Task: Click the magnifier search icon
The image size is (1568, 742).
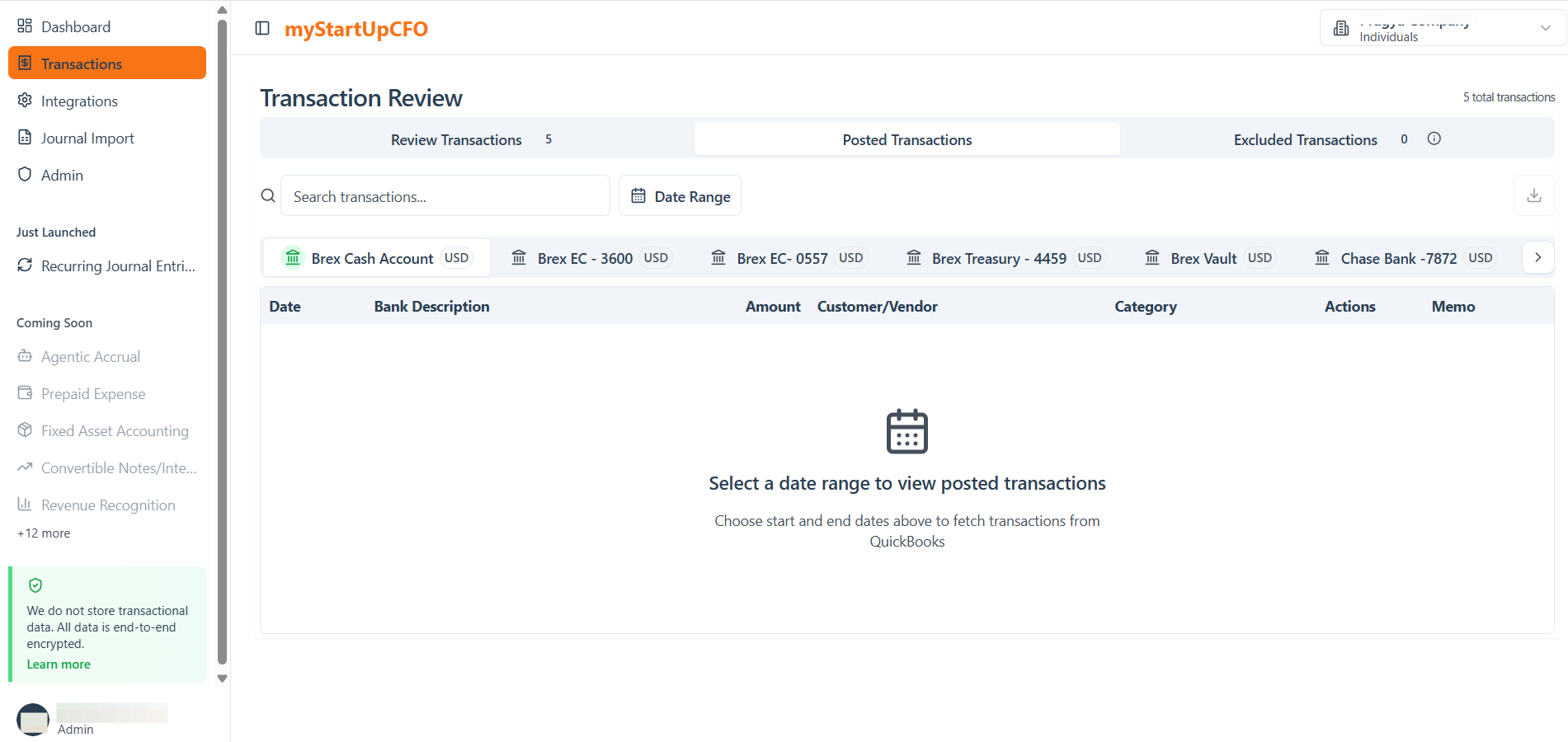Action: tap(268, 195)
